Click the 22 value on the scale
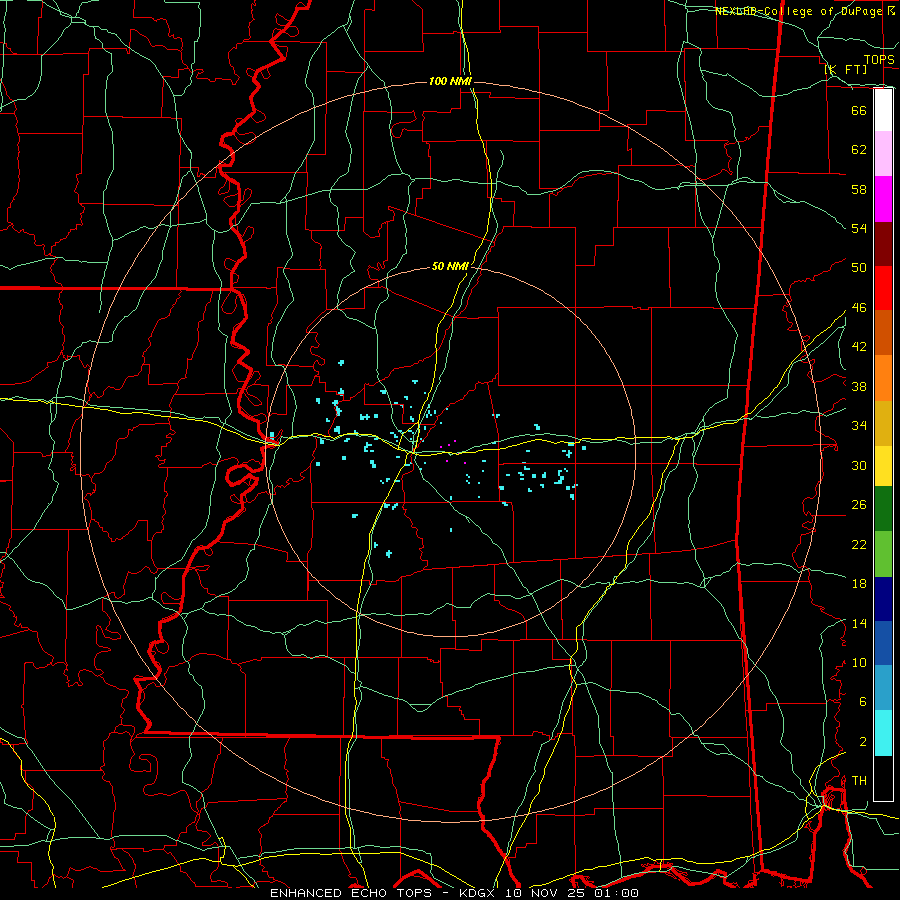Screen dimensions: 900x900 pyautogui.click(x=859, y=544)
